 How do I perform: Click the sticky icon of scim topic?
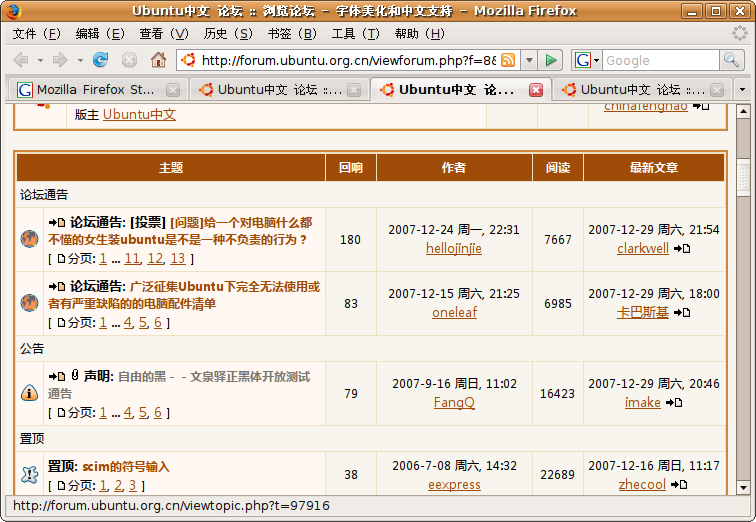[x=29, y=475]
